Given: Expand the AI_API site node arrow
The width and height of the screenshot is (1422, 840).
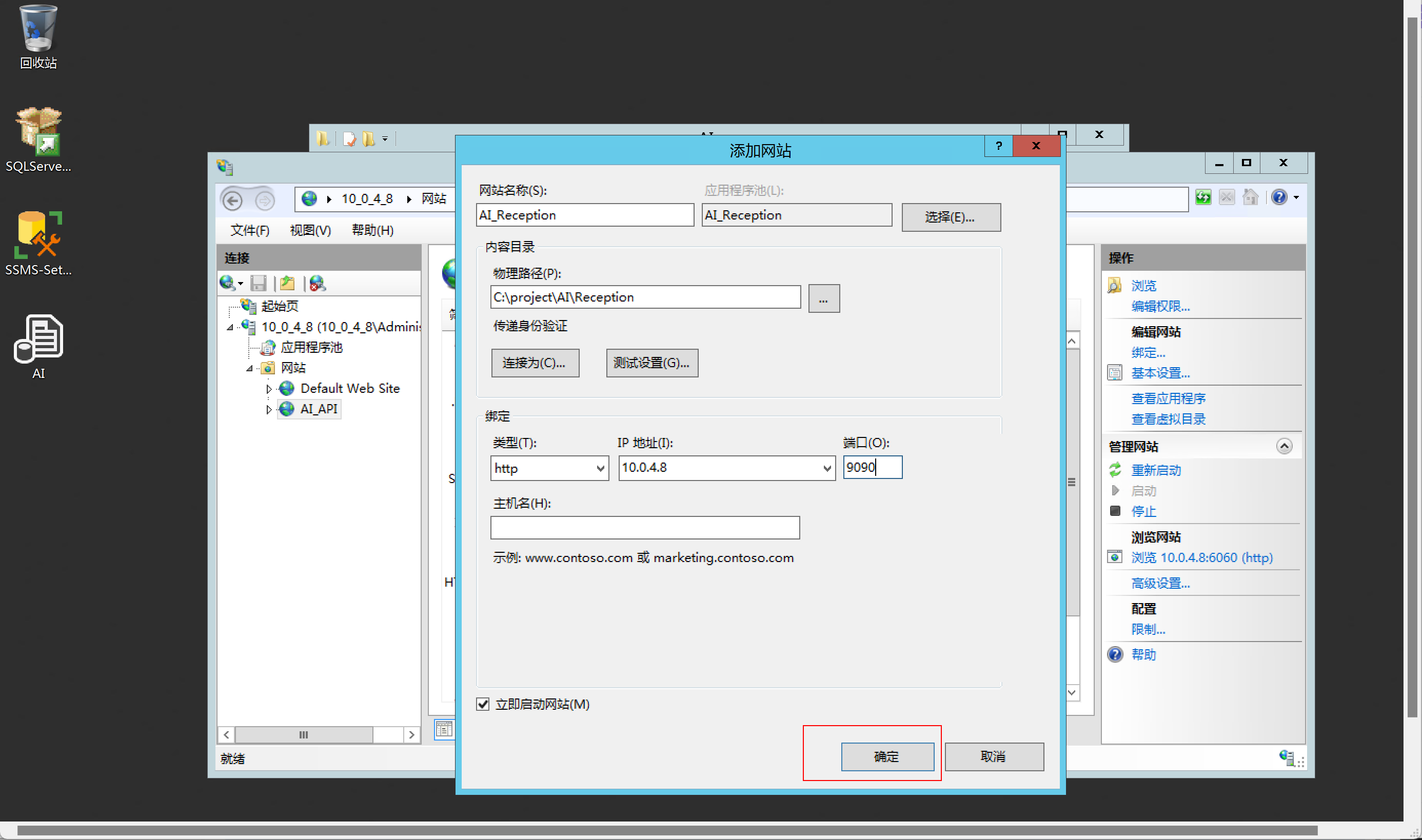Looking at the screenshot, I should coord(269,409).
